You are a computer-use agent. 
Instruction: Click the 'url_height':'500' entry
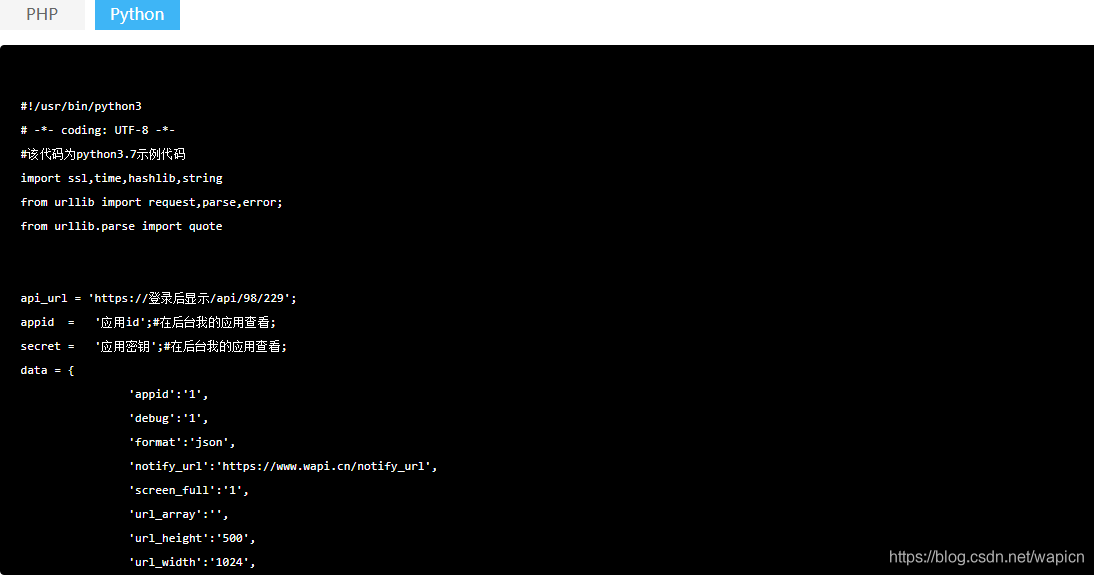tap(192, 538)
